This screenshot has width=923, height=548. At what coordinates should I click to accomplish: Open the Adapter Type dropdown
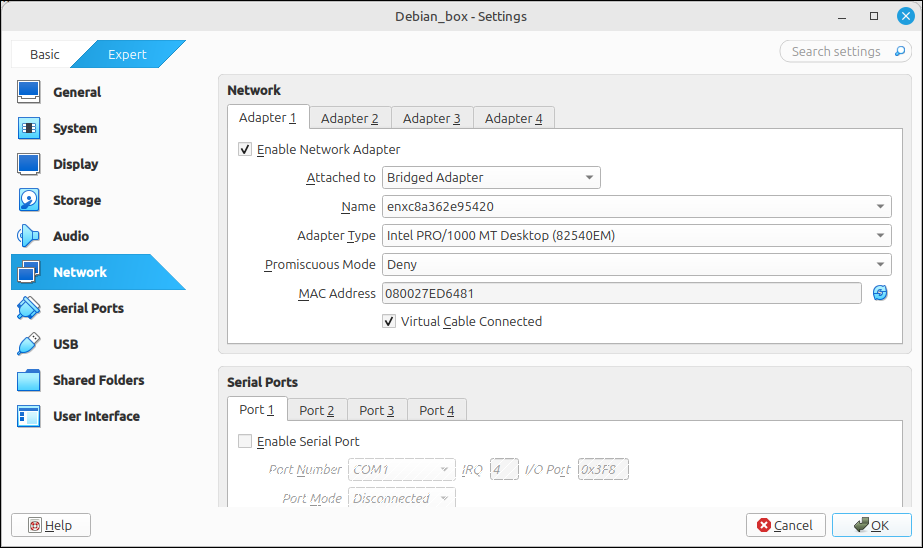coord(636,235)
